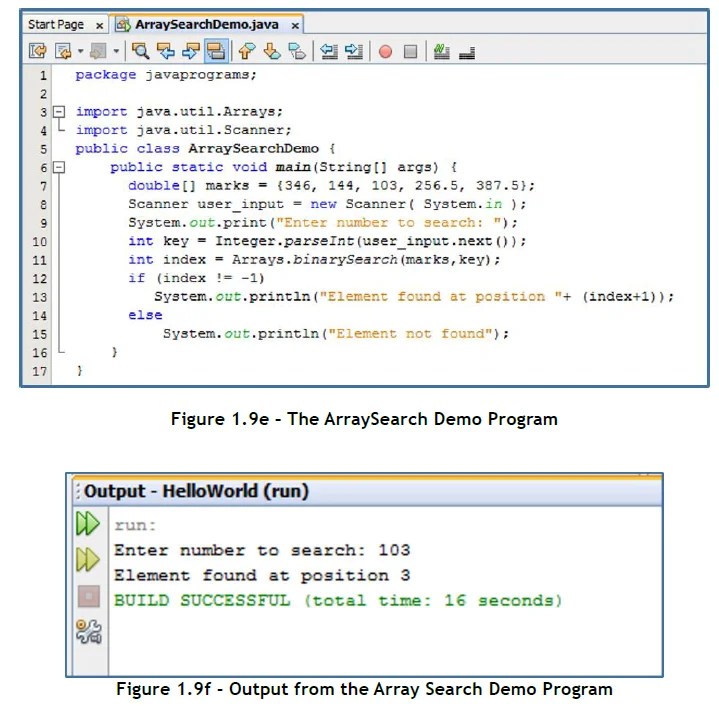Viewport: 719px width, 706px height.
Task: Click Find Next Occurrence icon
Action: click(190, 51)
